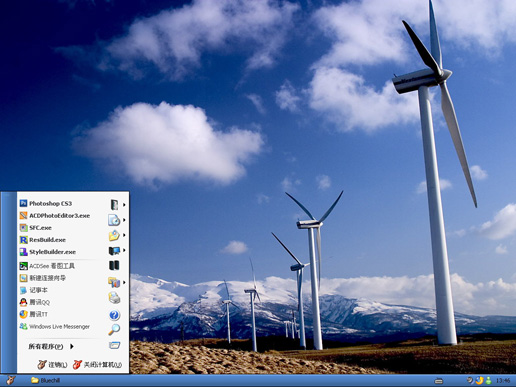This screenshot has height=387, width=516.
Task: Open the Run icon below the magnifier
Action: (114, 345)
